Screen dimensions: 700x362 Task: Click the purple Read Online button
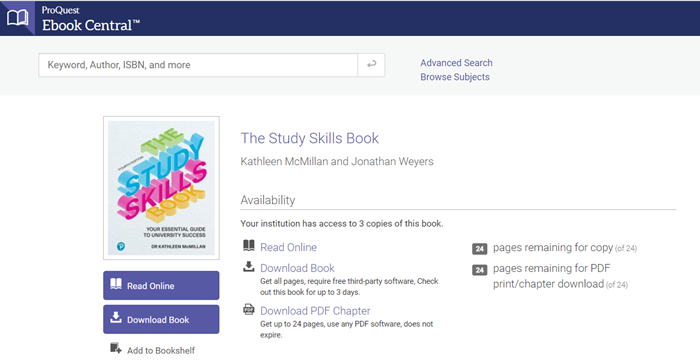coord(161,286)
